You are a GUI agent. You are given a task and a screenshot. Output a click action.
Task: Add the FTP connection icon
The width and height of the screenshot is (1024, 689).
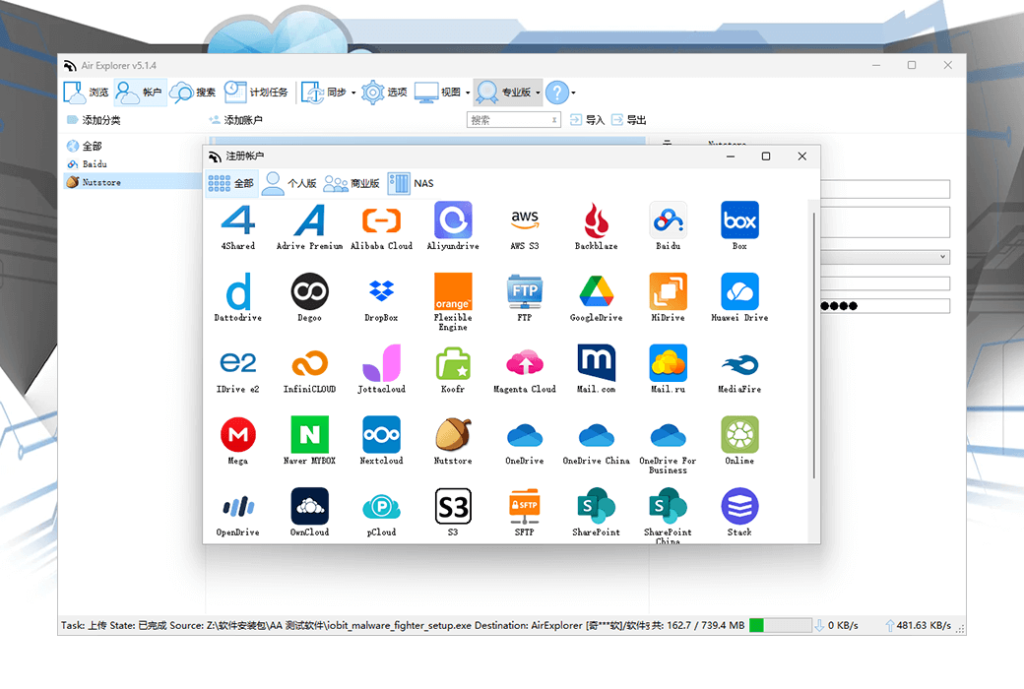pos(524,292)
